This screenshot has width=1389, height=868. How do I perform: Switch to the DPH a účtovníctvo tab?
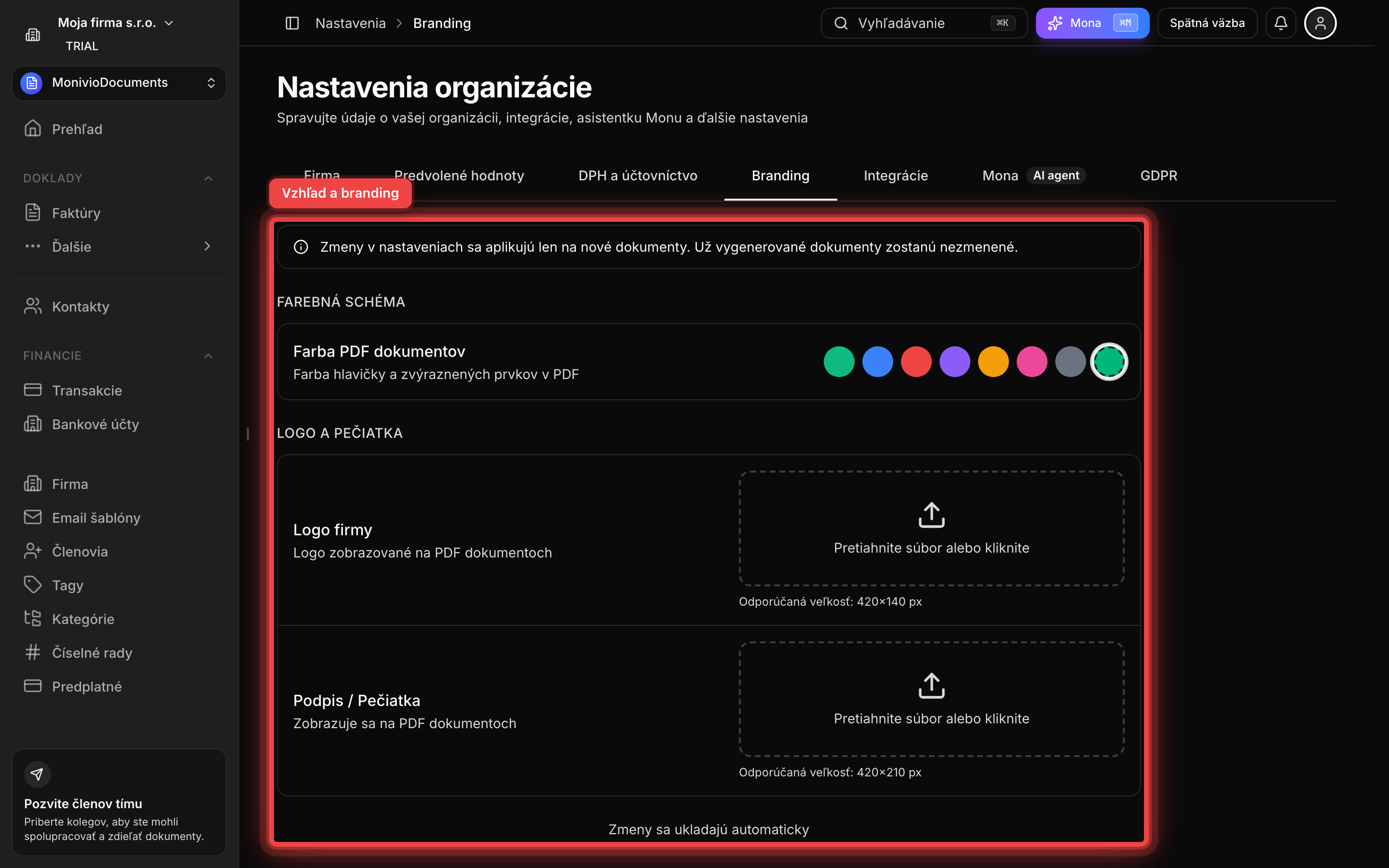click(638, 176)
